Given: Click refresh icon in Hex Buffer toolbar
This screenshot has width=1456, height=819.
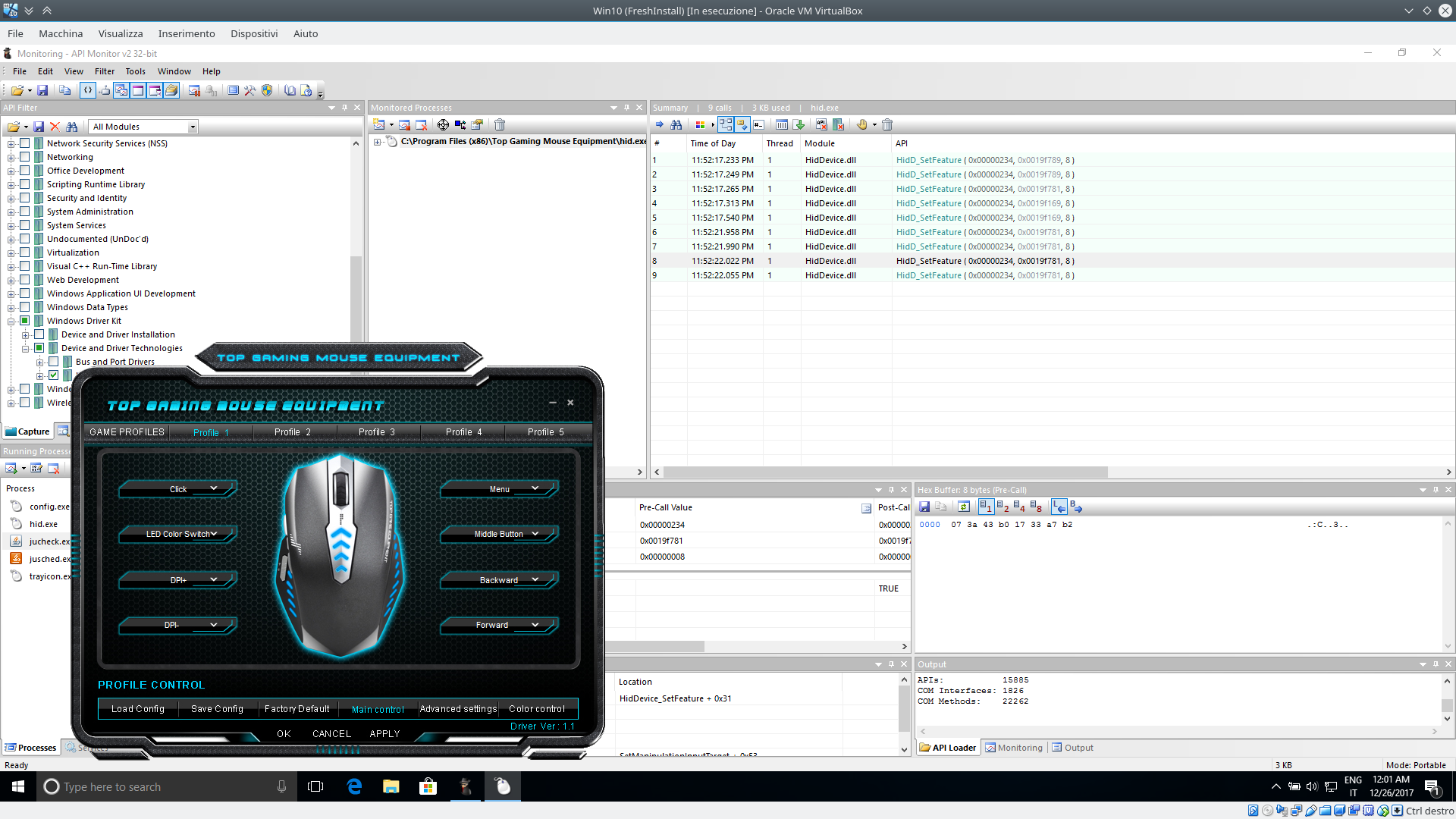Looking at the screenshot, I should coord(964,507).
